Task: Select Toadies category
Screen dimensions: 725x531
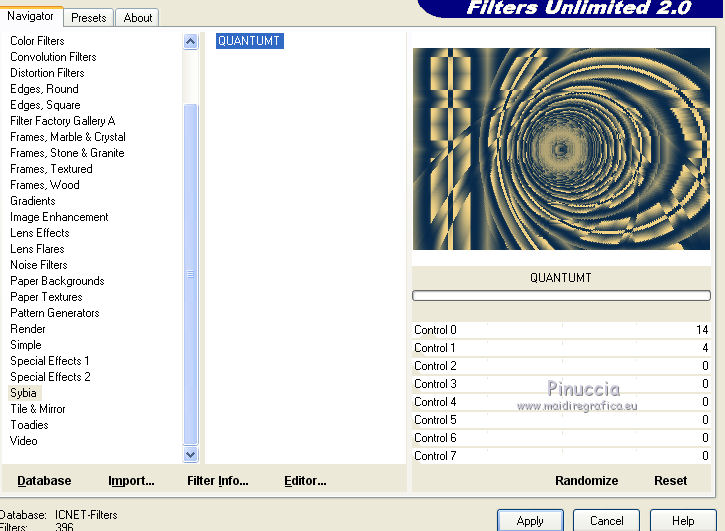Action: (29, 425)
